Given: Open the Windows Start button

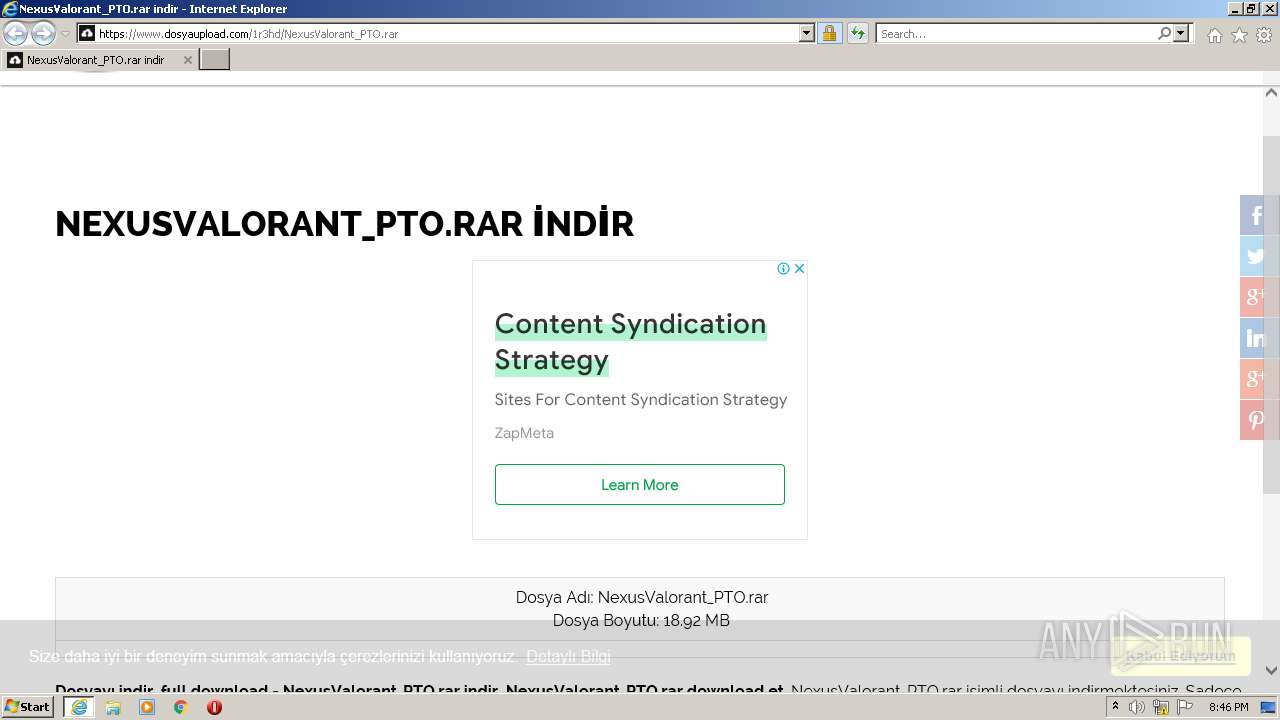Looking at the screenshot, I should click(x=27, y=707).
